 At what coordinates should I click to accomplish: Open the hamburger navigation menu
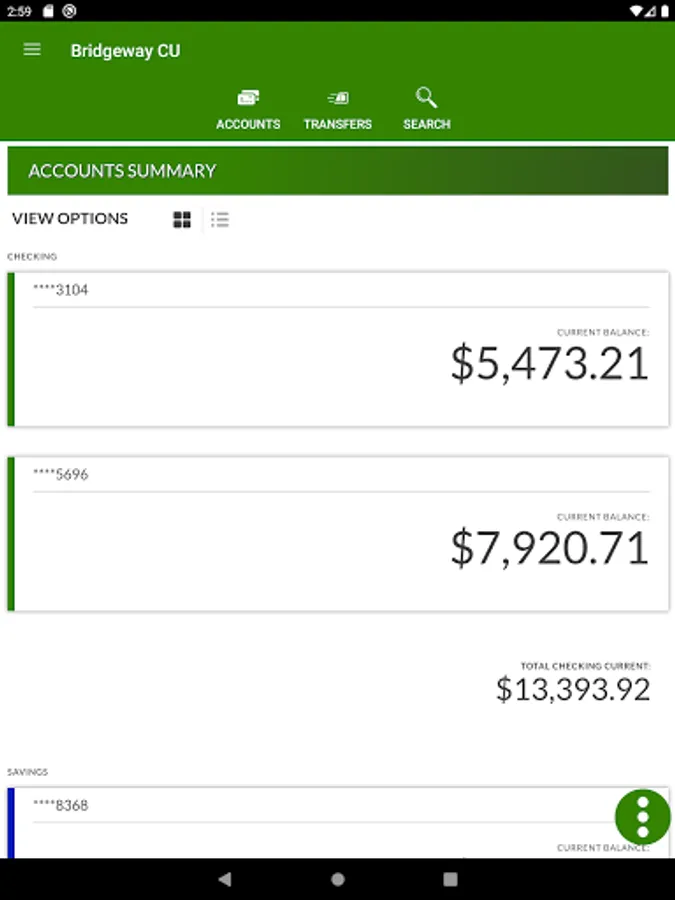click(32, 50)
